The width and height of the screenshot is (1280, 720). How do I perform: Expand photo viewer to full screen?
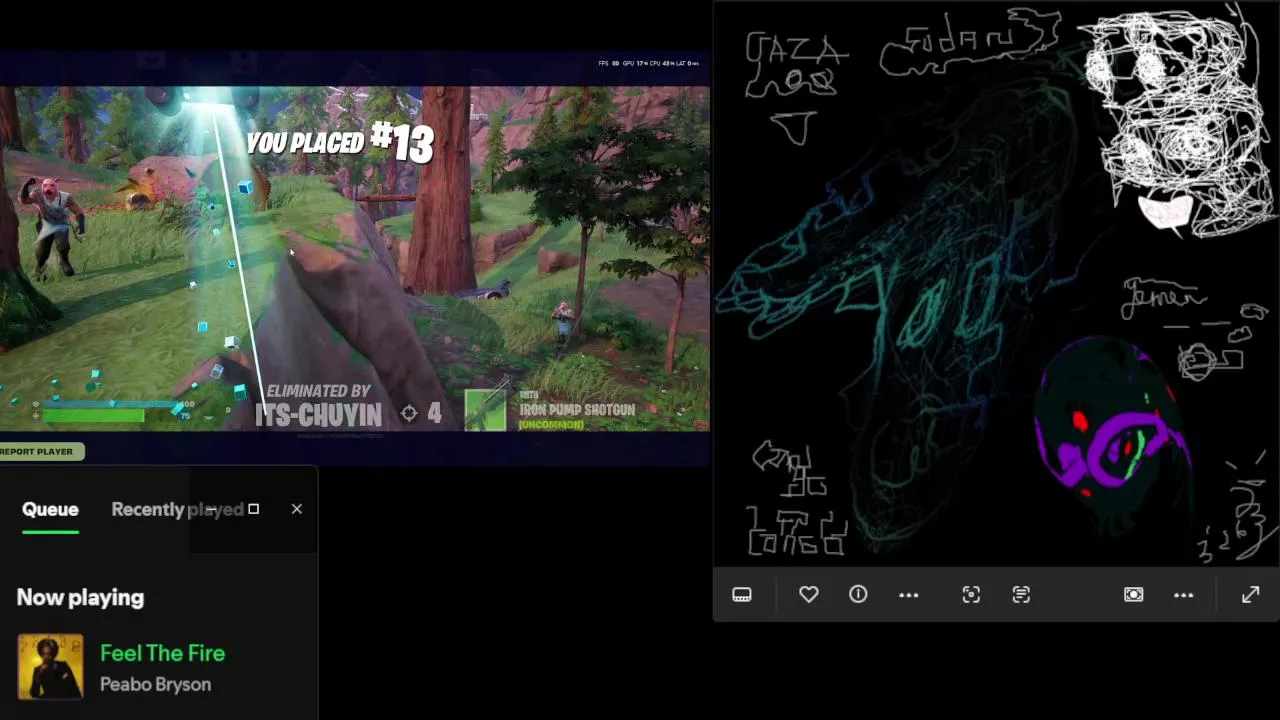point(1250,594)
